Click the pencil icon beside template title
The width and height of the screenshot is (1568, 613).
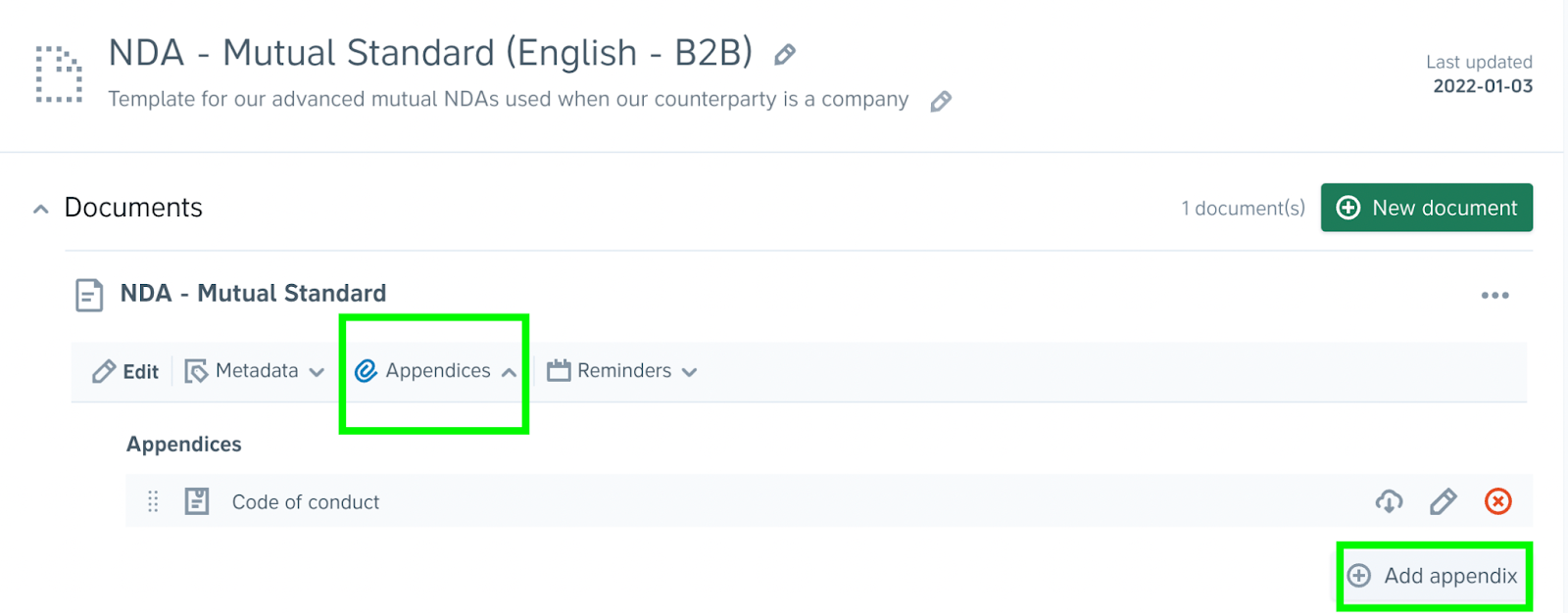tap(785, 55)
